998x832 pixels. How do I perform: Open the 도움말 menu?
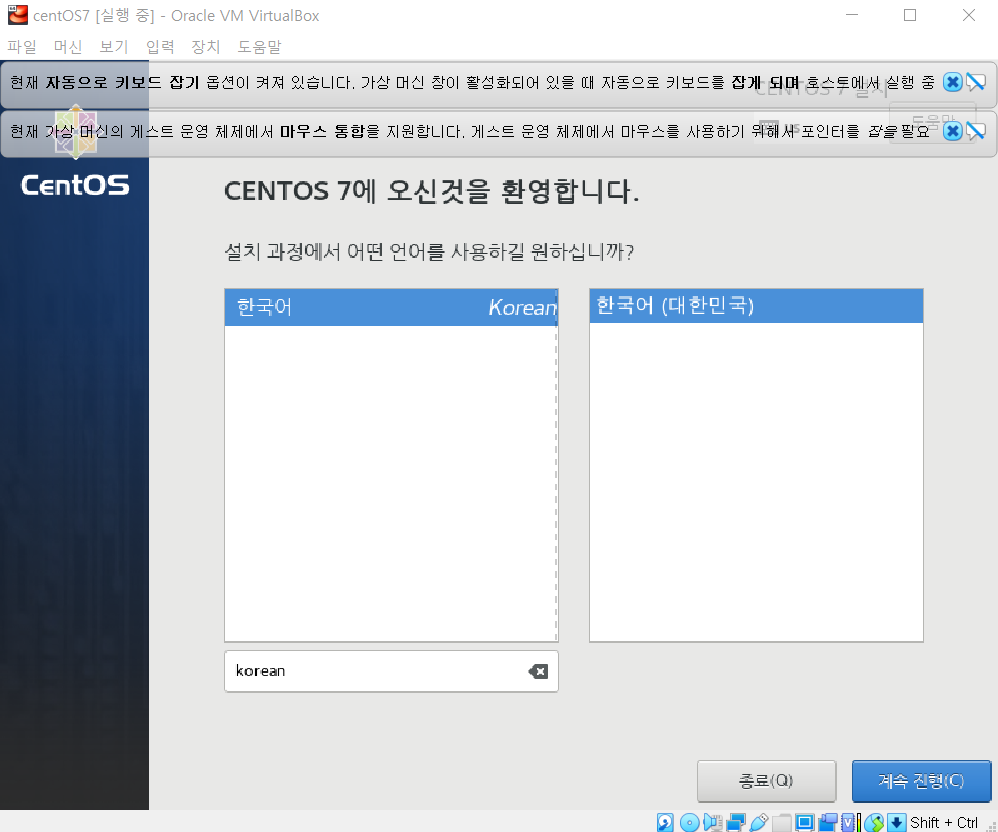coord(260,46)
